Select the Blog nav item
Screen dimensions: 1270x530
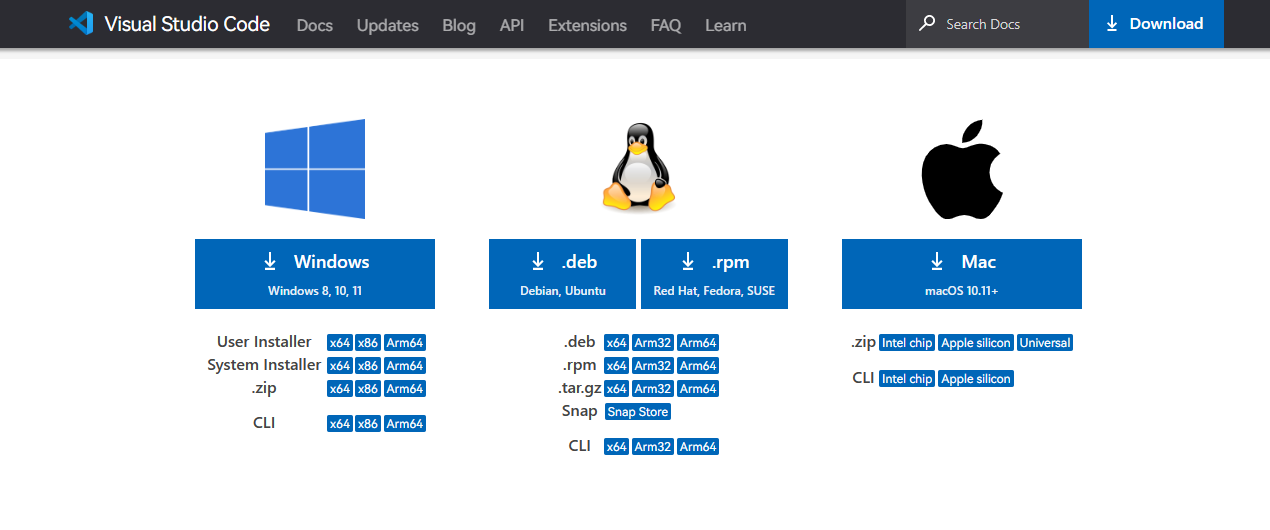pos(459,25)
